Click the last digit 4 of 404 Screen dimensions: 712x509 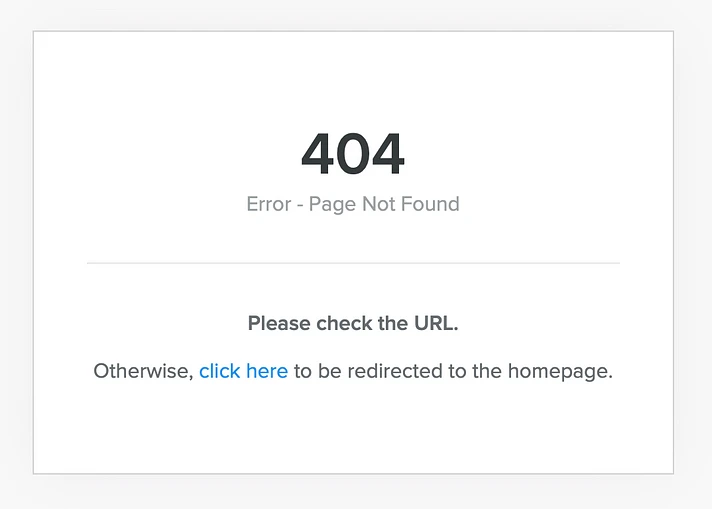pyautogui.click(x=388, y=153)
